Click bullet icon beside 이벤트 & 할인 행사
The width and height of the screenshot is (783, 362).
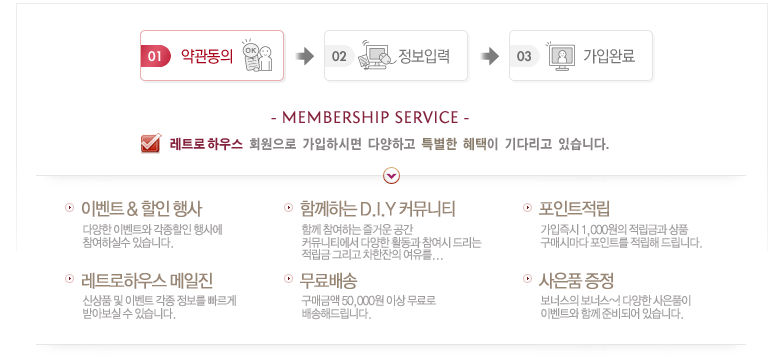(69, 208)
